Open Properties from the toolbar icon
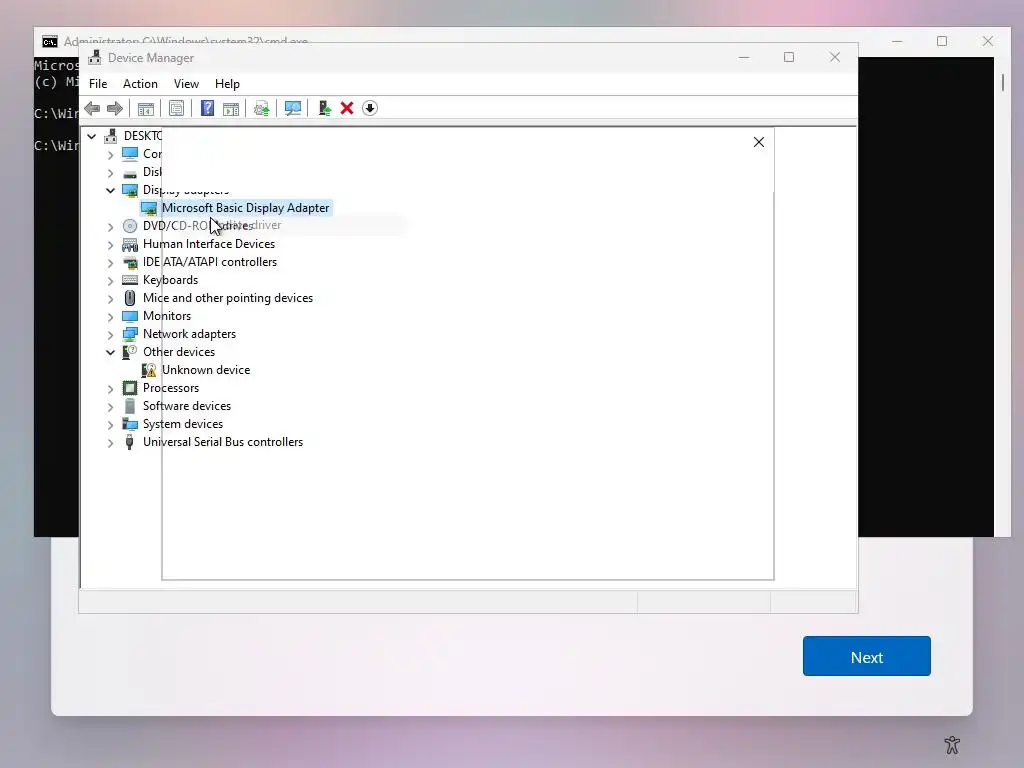The image size is (1024, 768). tap(176, 108)
